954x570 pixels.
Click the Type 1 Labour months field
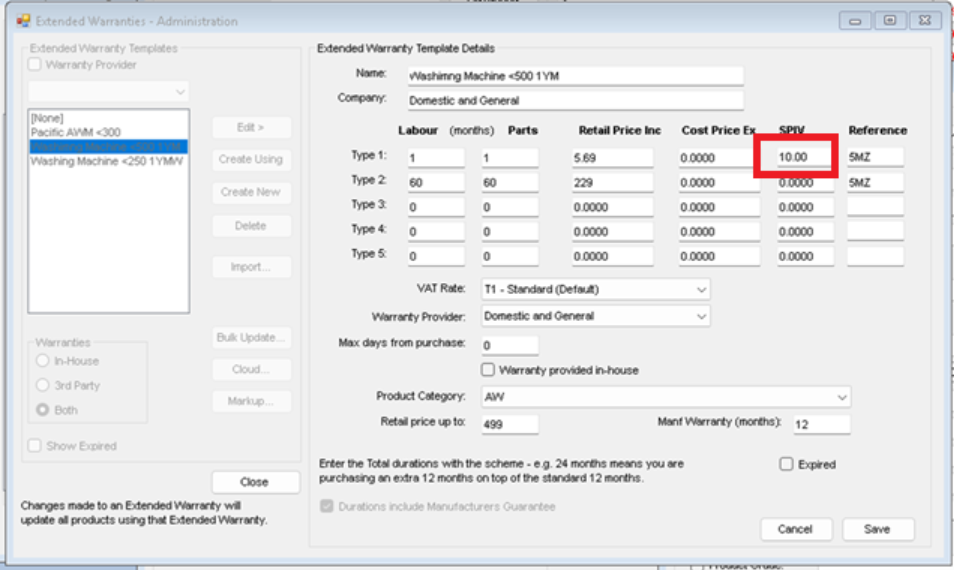tap(436, 158)
